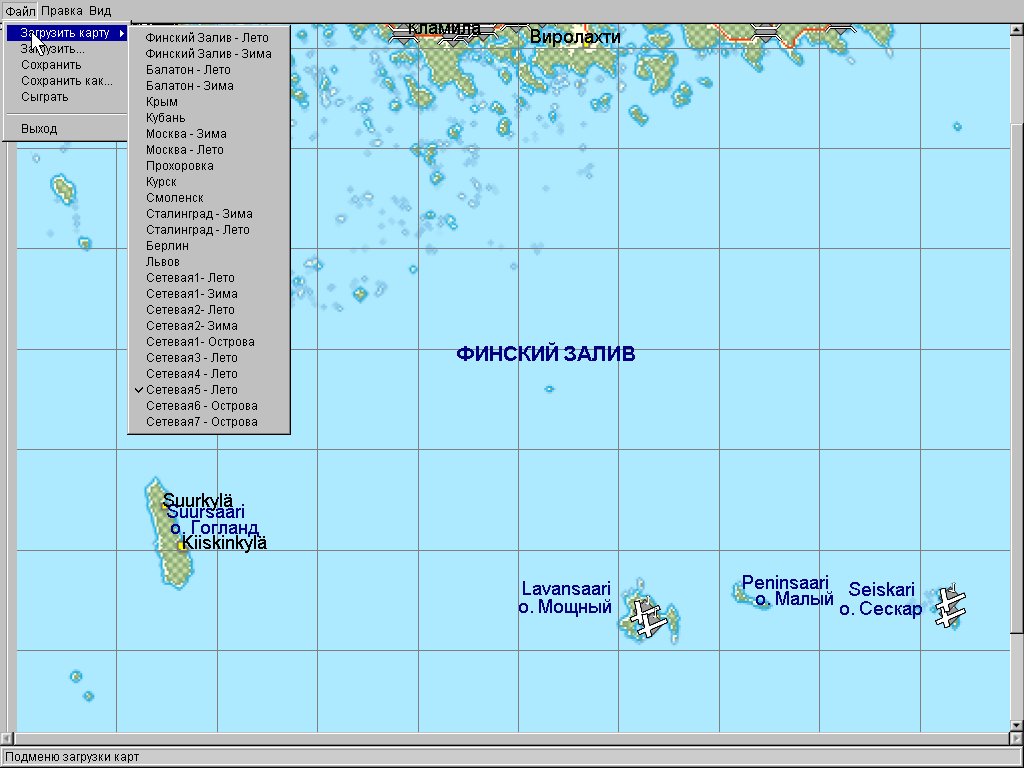Image resolution: width=1024 pixels, height=768 pixels.
Task: Open the Вид menu
Action: point(100,11)
